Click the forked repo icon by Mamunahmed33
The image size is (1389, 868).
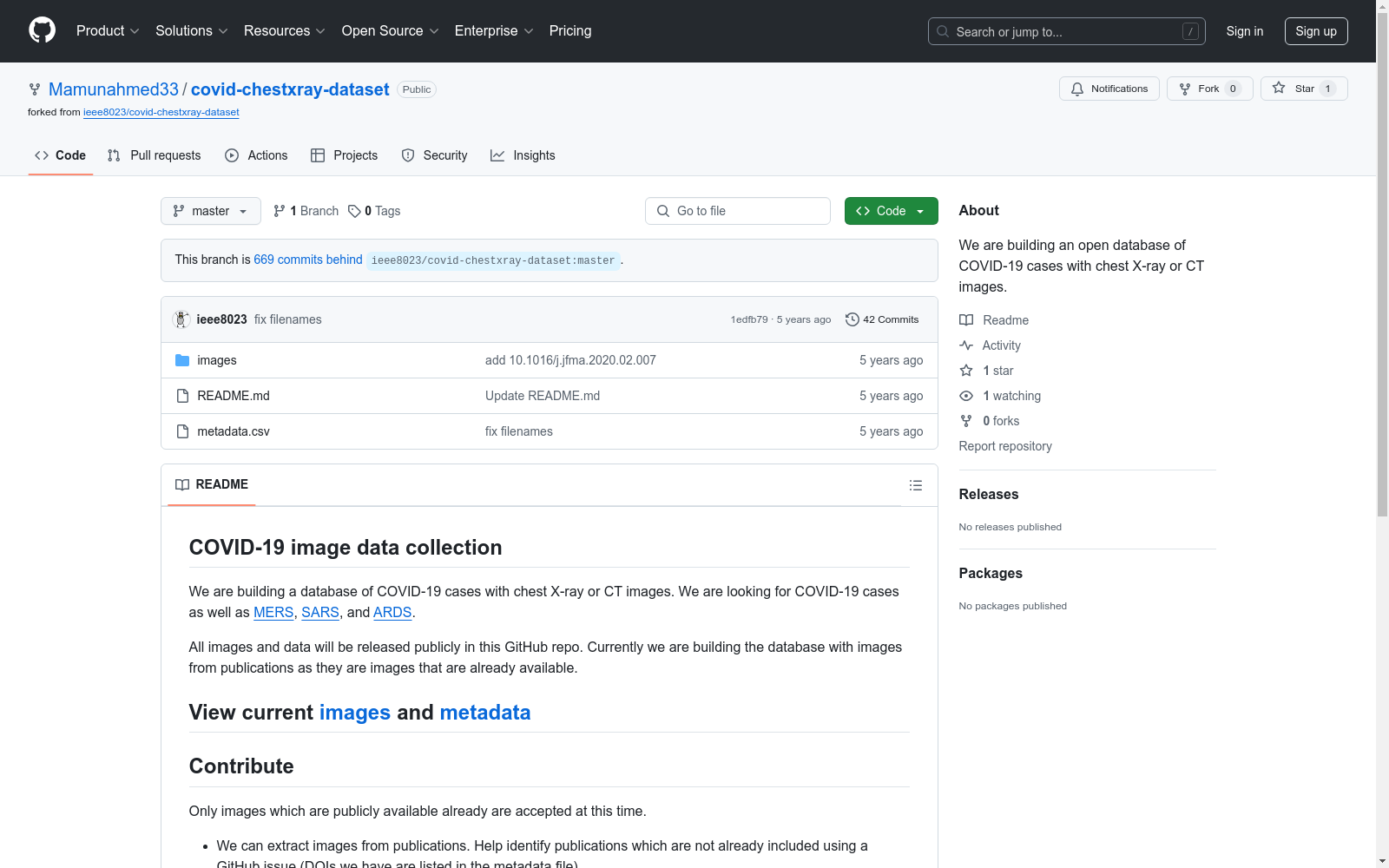[x=35, y=89]
